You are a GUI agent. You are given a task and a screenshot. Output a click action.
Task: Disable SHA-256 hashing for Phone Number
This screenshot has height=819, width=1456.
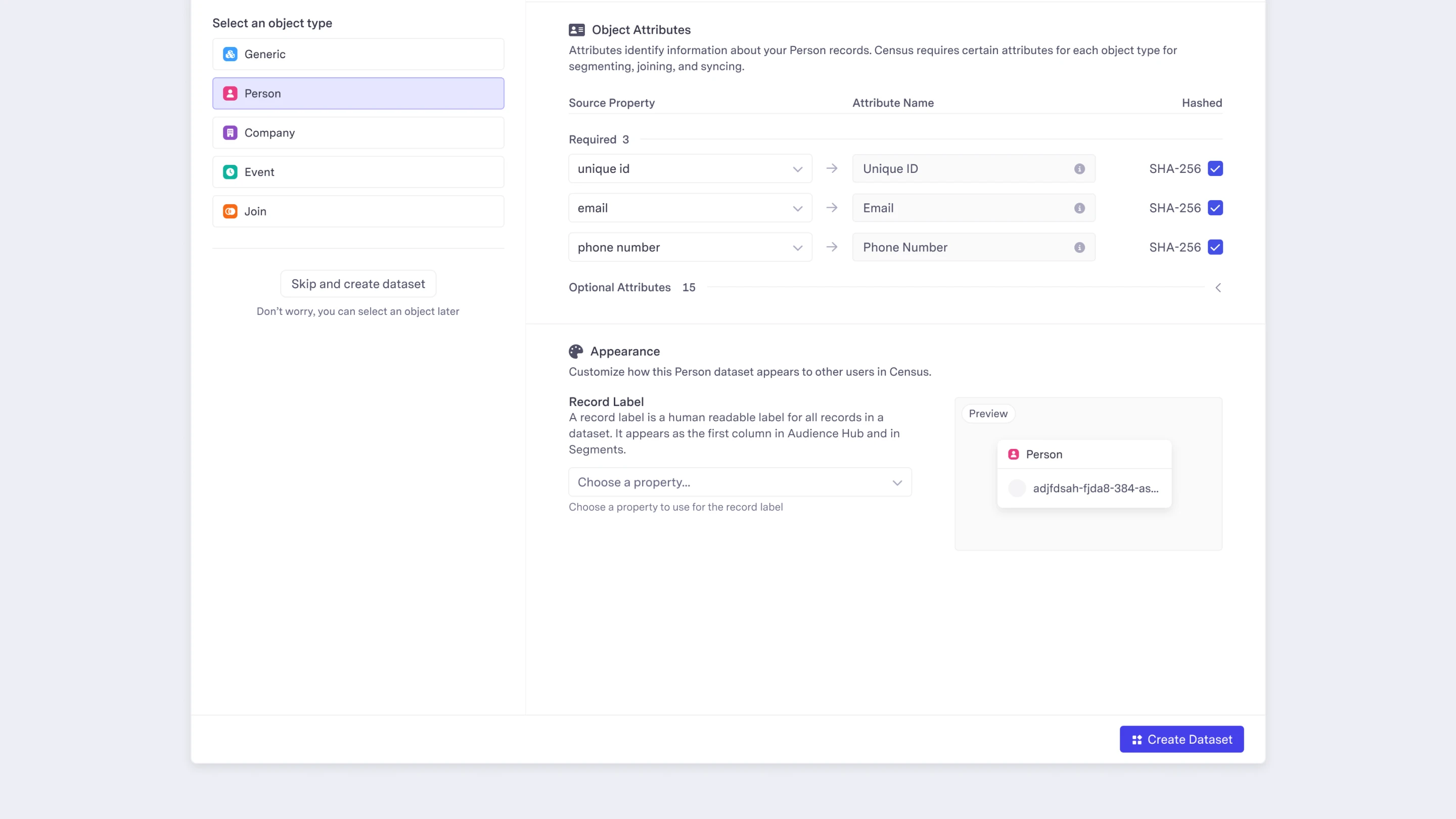pyautogui.click(x=1215, y=248)
